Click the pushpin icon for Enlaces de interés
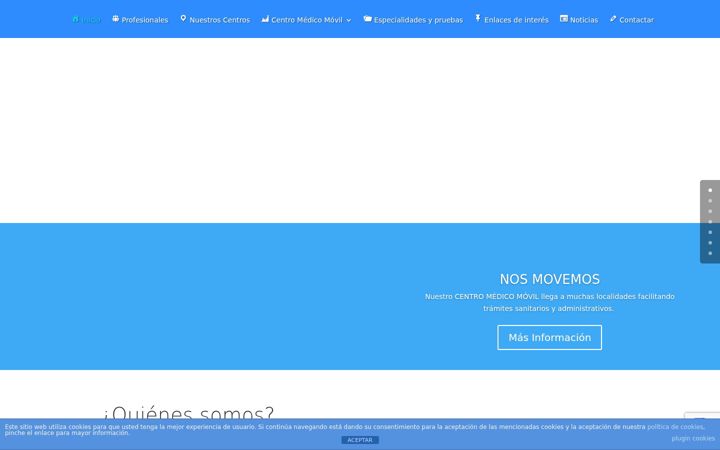The height and width of the screenshot is (450, 720). click(x=478, y=18)
